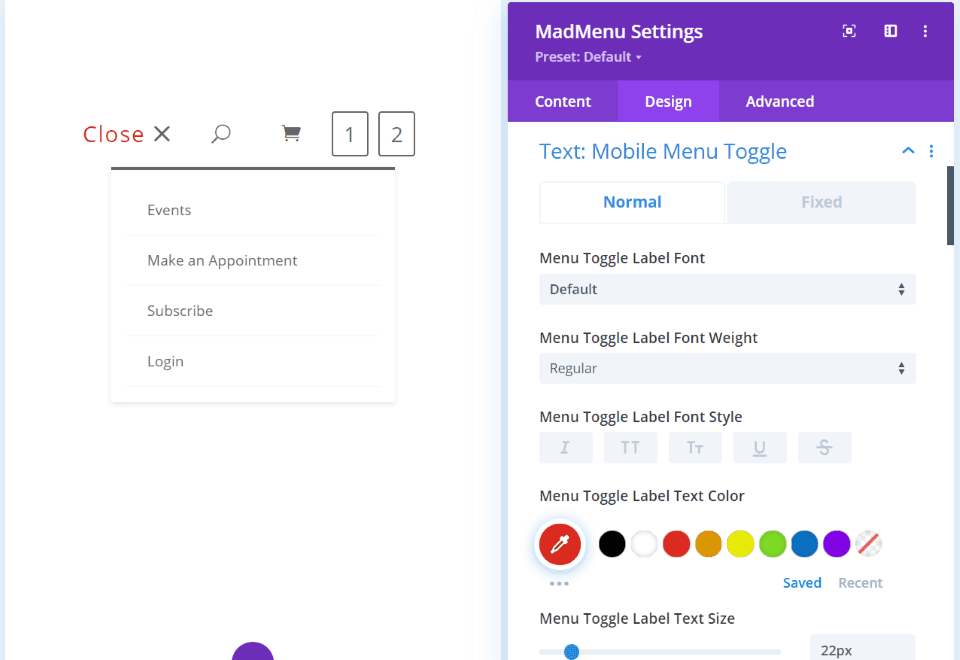
Task: Switch to the Advanced tab
Action: click(x=779, y=102)
